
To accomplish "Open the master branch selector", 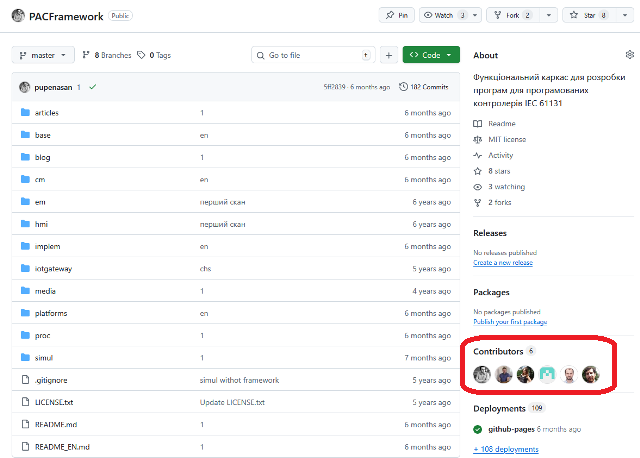I will pyautogui.click(x=44, y=56).
